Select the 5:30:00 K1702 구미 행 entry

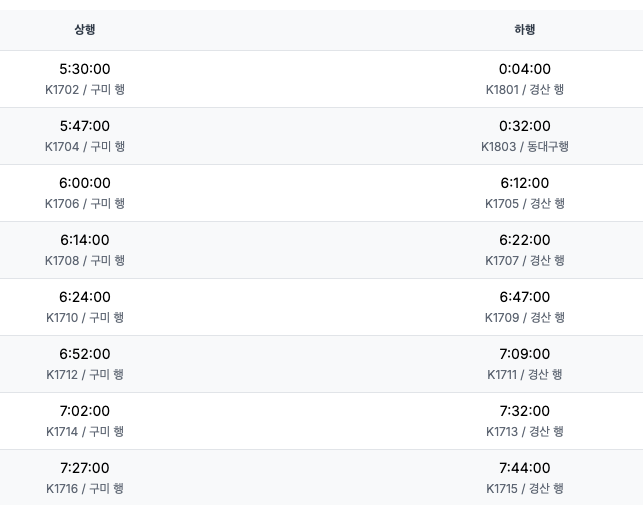85,79
